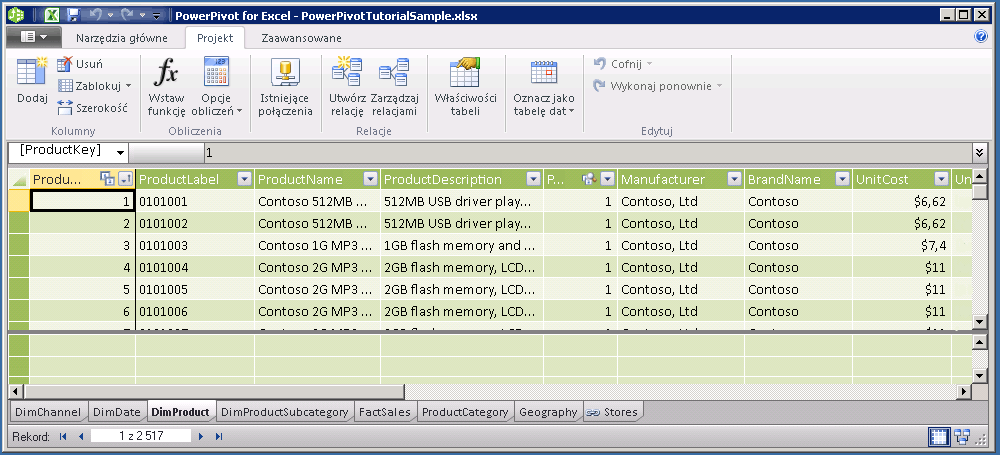Click the redo icon in title bar
1000x455 pixels.
click(126, 14)
